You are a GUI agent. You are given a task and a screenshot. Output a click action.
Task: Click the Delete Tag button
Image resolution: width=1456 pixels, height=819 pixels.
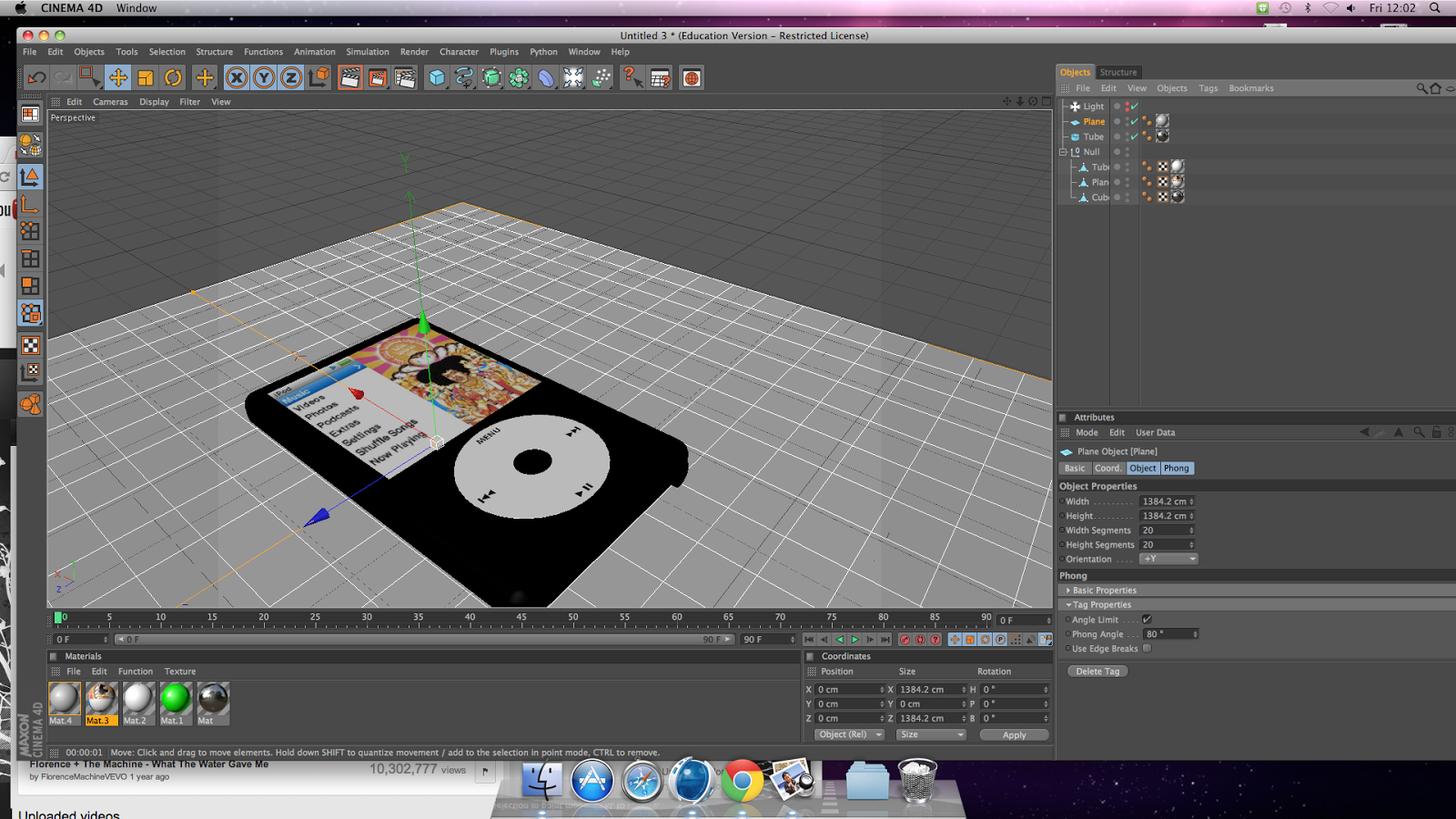tap(1097, 672)
